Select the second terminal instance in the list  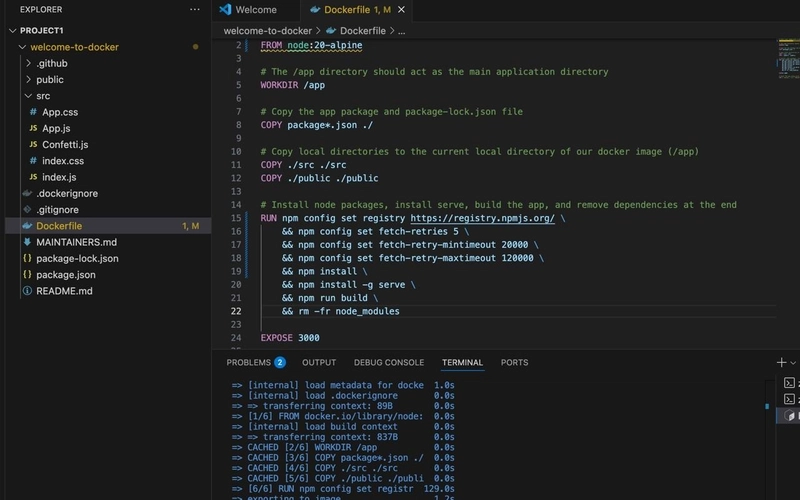[789, 399]
